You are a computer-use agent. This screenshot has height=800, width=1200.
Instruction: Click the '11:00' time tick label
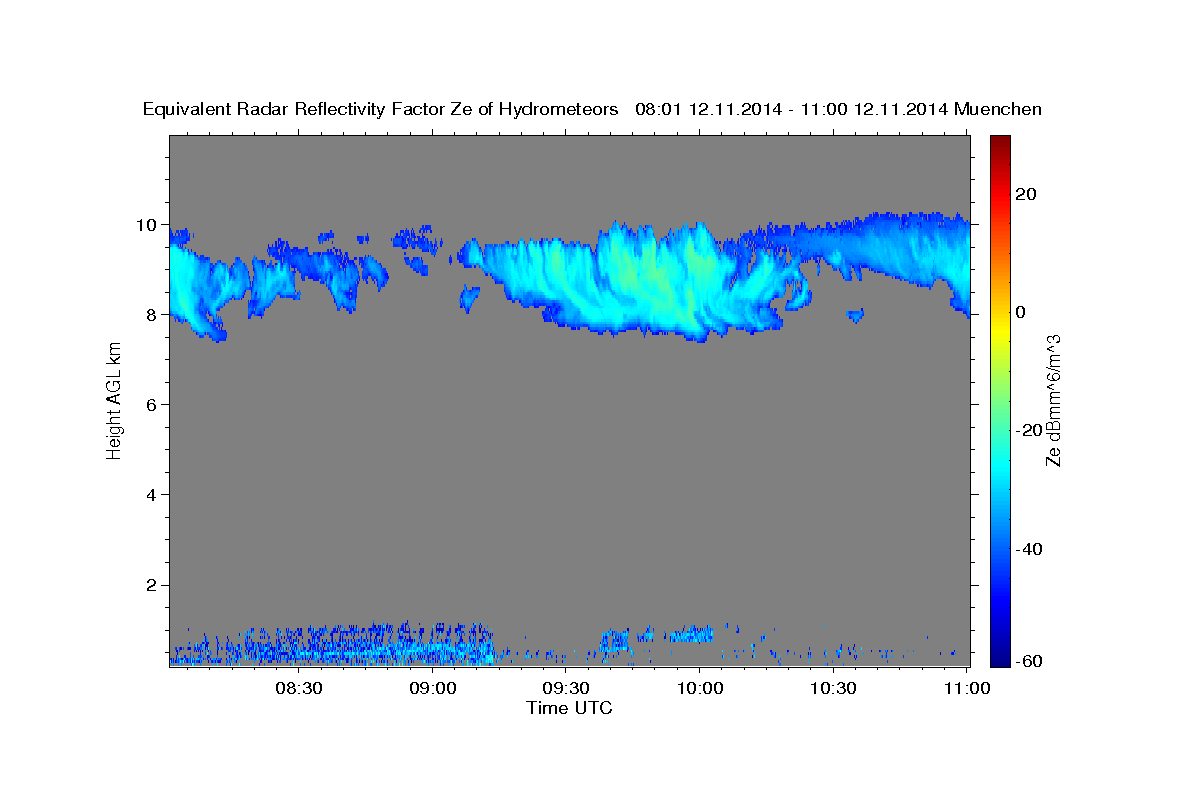tap(967, 688)
